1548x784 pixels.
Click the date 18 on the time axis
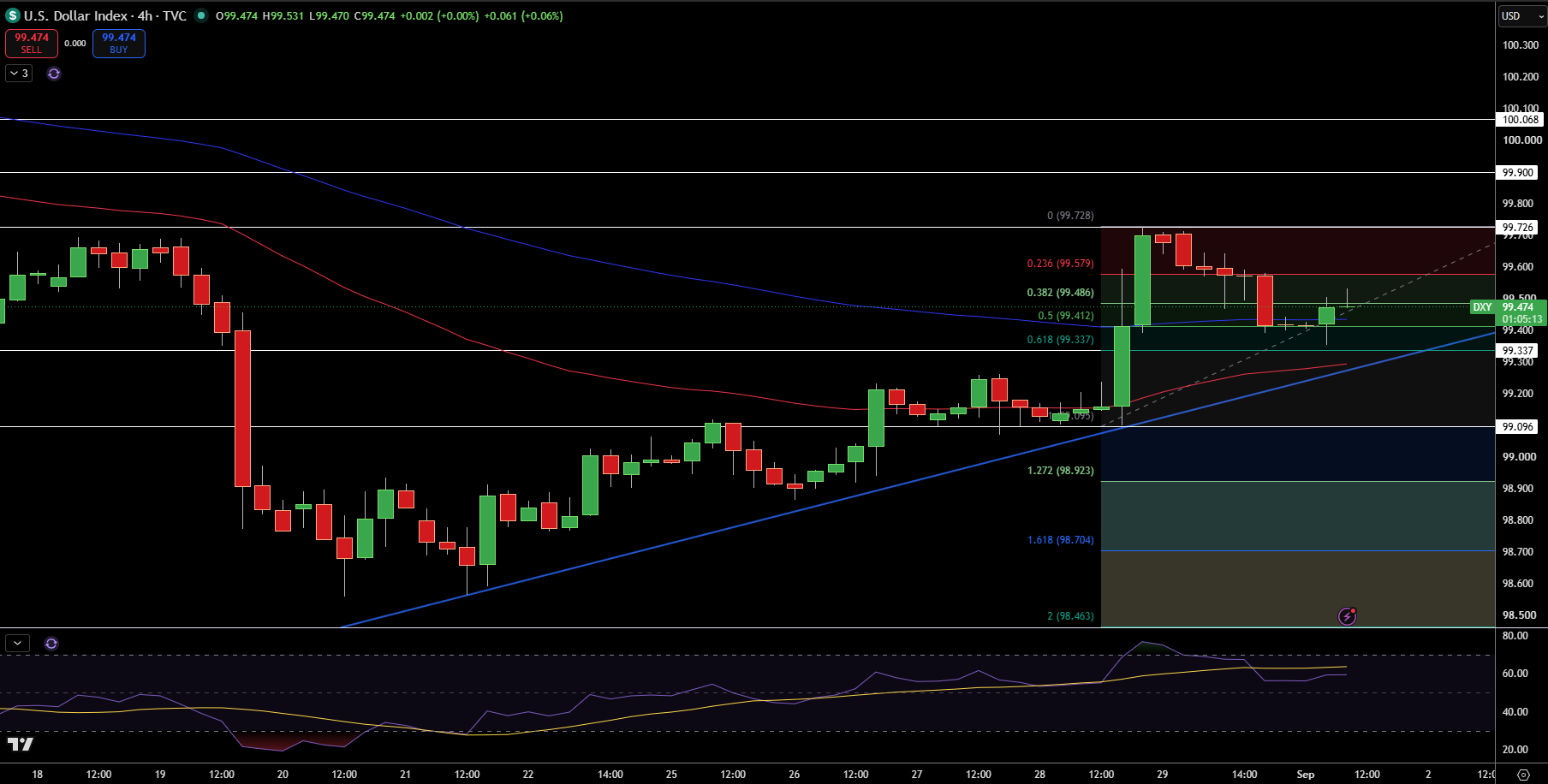click(38, 775)
